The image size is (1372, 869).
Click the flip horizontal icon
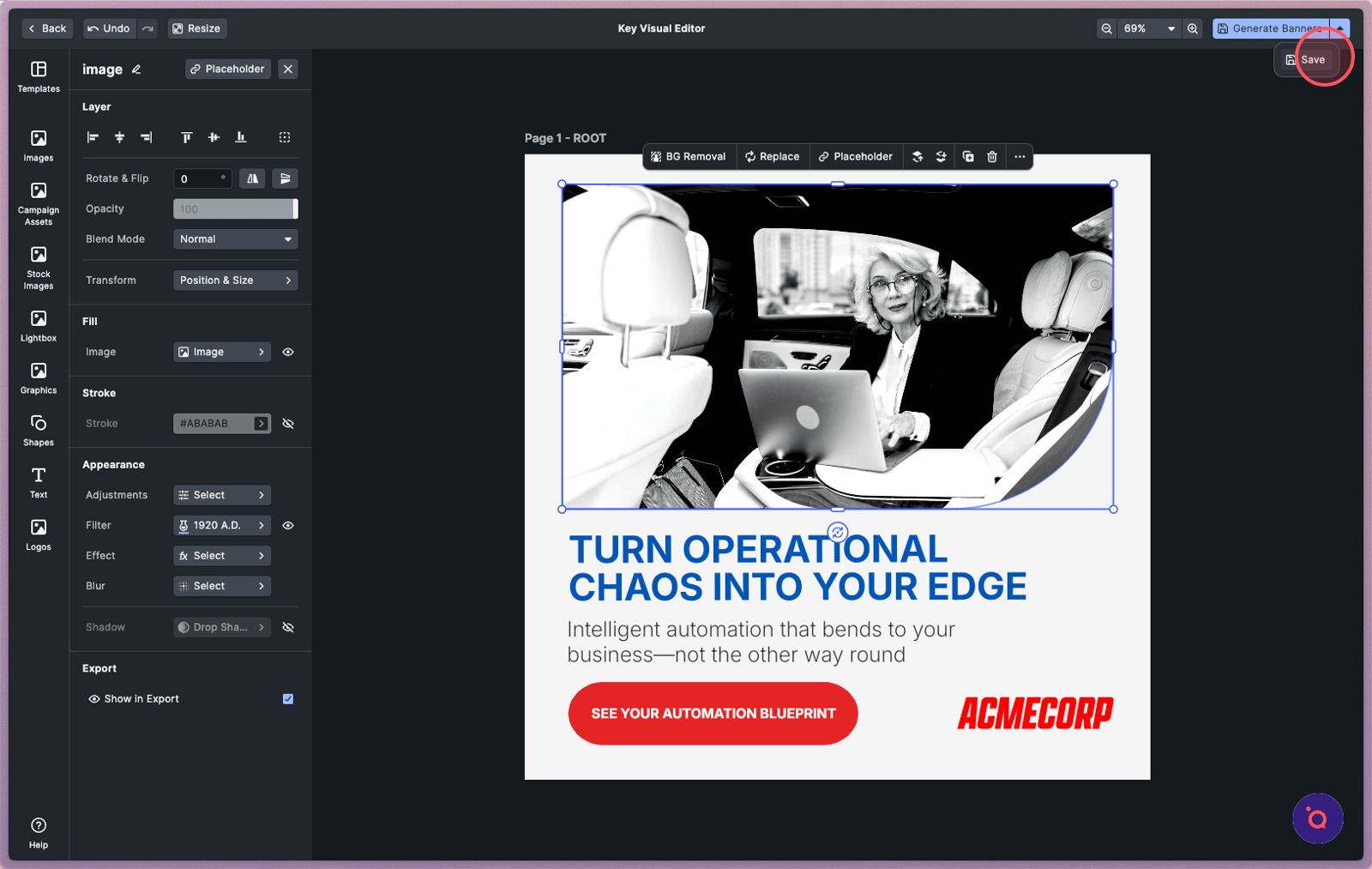(252, 178)
